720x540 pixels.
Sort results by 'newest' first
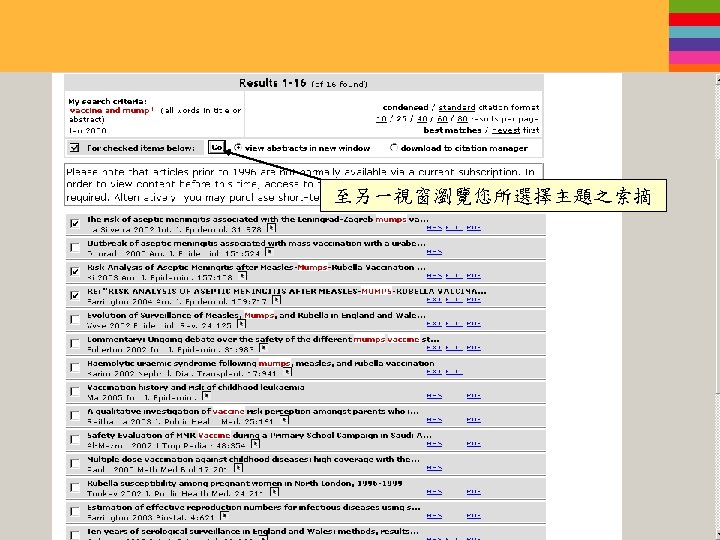point(506,130)
